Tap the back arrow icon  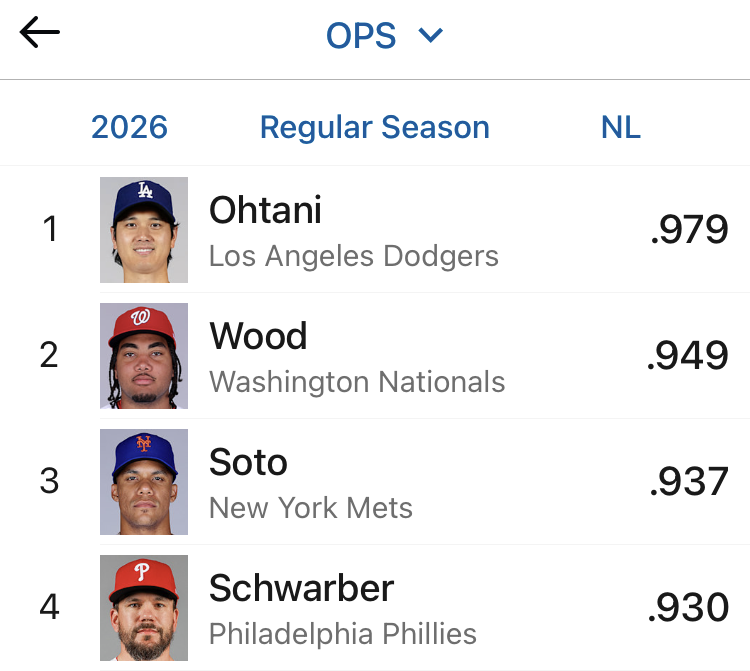pos(40,32)
